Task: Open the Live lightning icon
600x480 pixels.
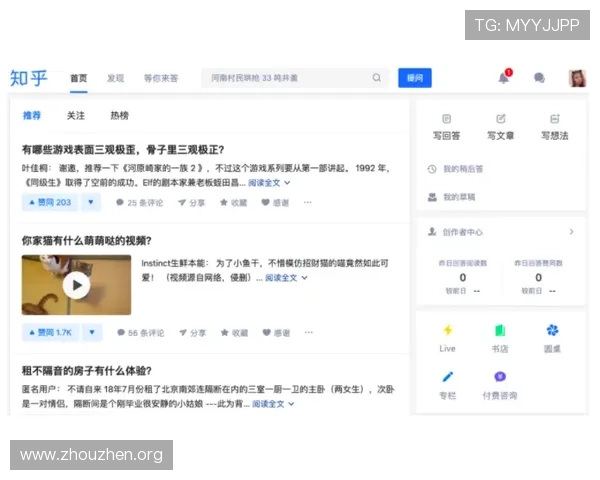Action: [x=447, y=330]
